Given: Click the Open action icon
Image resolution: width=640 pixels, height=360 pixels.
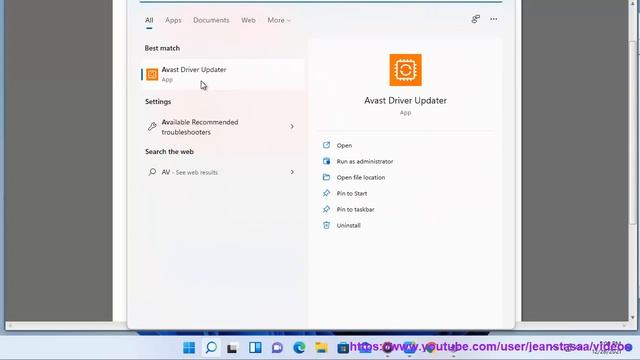Looking at the screenshot, I should click(326, 145).
